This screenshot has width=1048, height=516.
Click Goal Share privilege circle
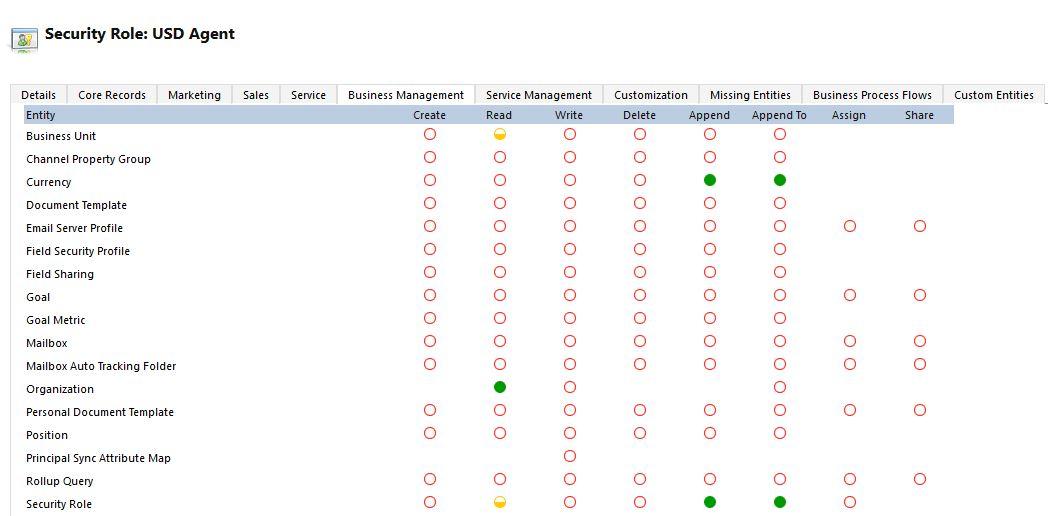point(920,295)
